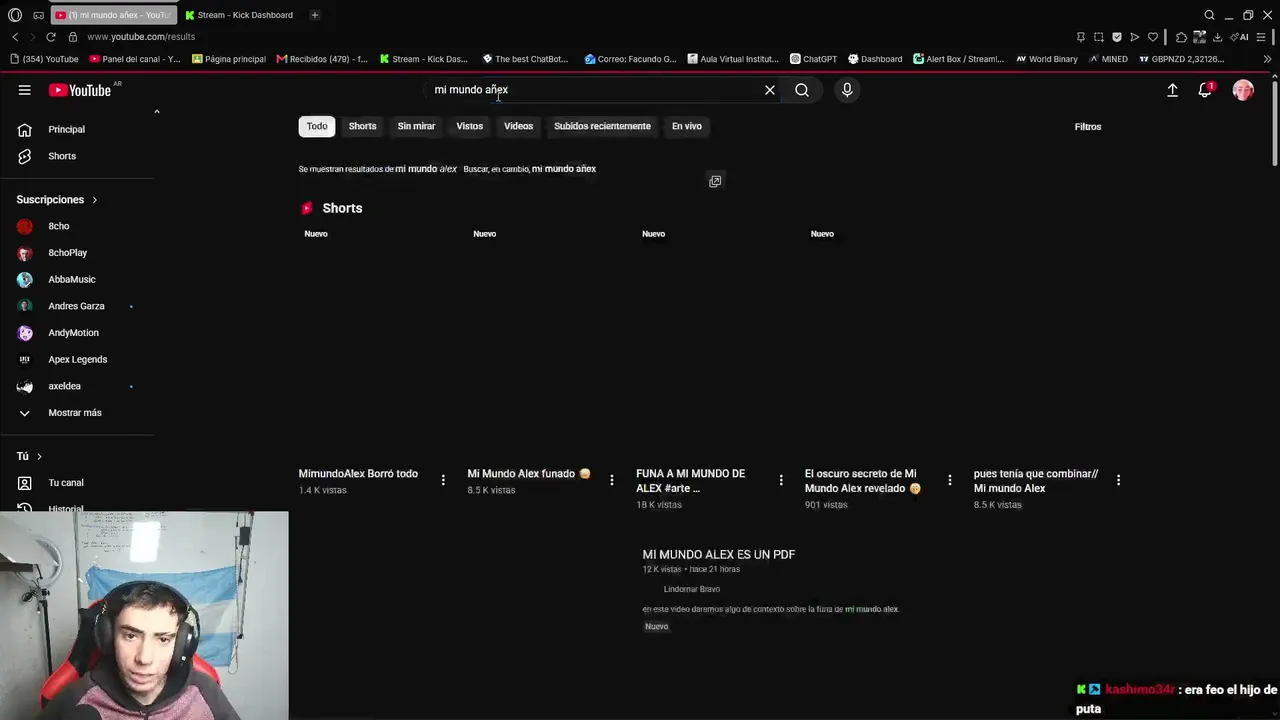
Task: Open the Apex Legends channel subscription
Action: [x=77, y=359]
